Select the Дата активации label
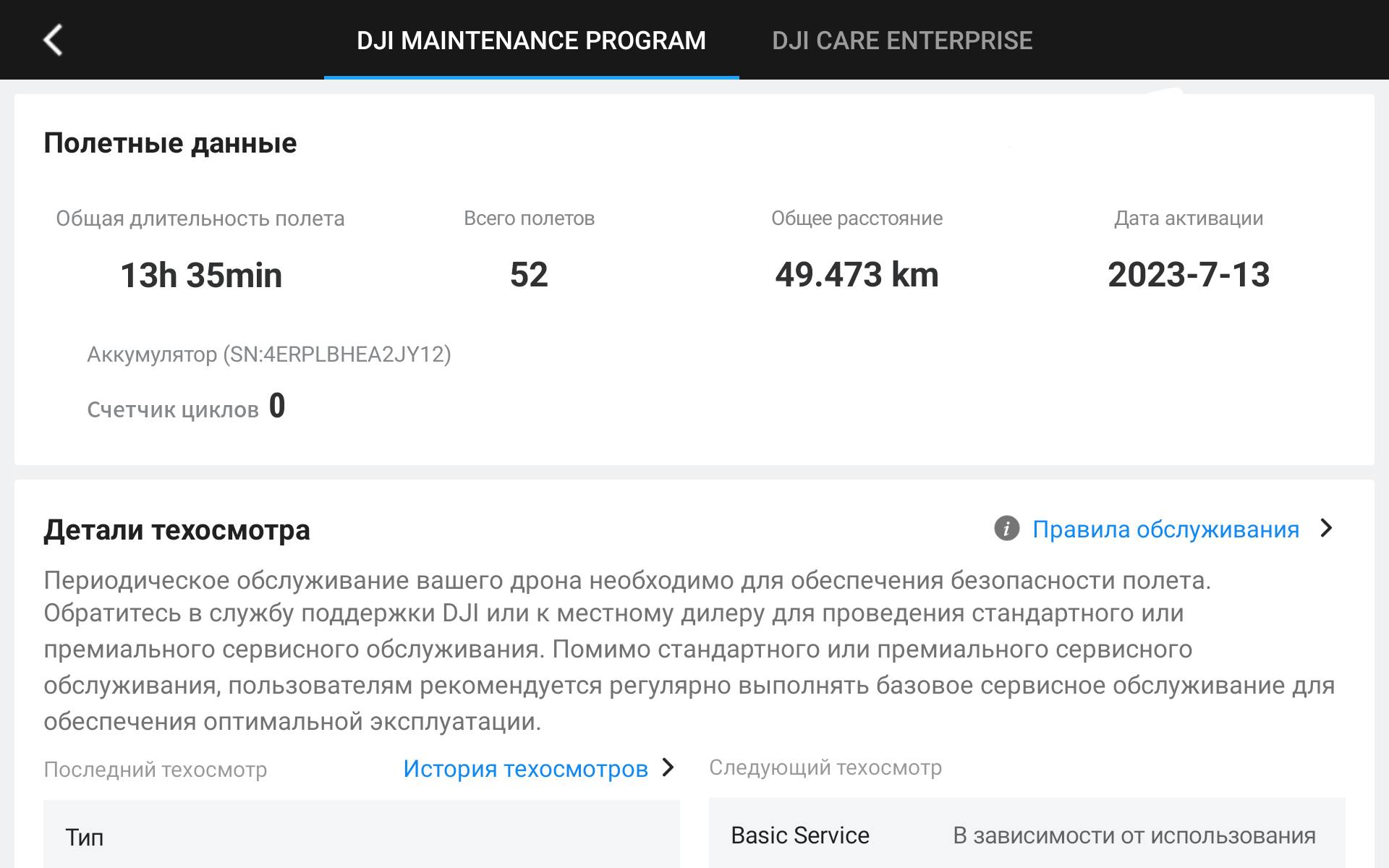 [x=1189, y=218]
